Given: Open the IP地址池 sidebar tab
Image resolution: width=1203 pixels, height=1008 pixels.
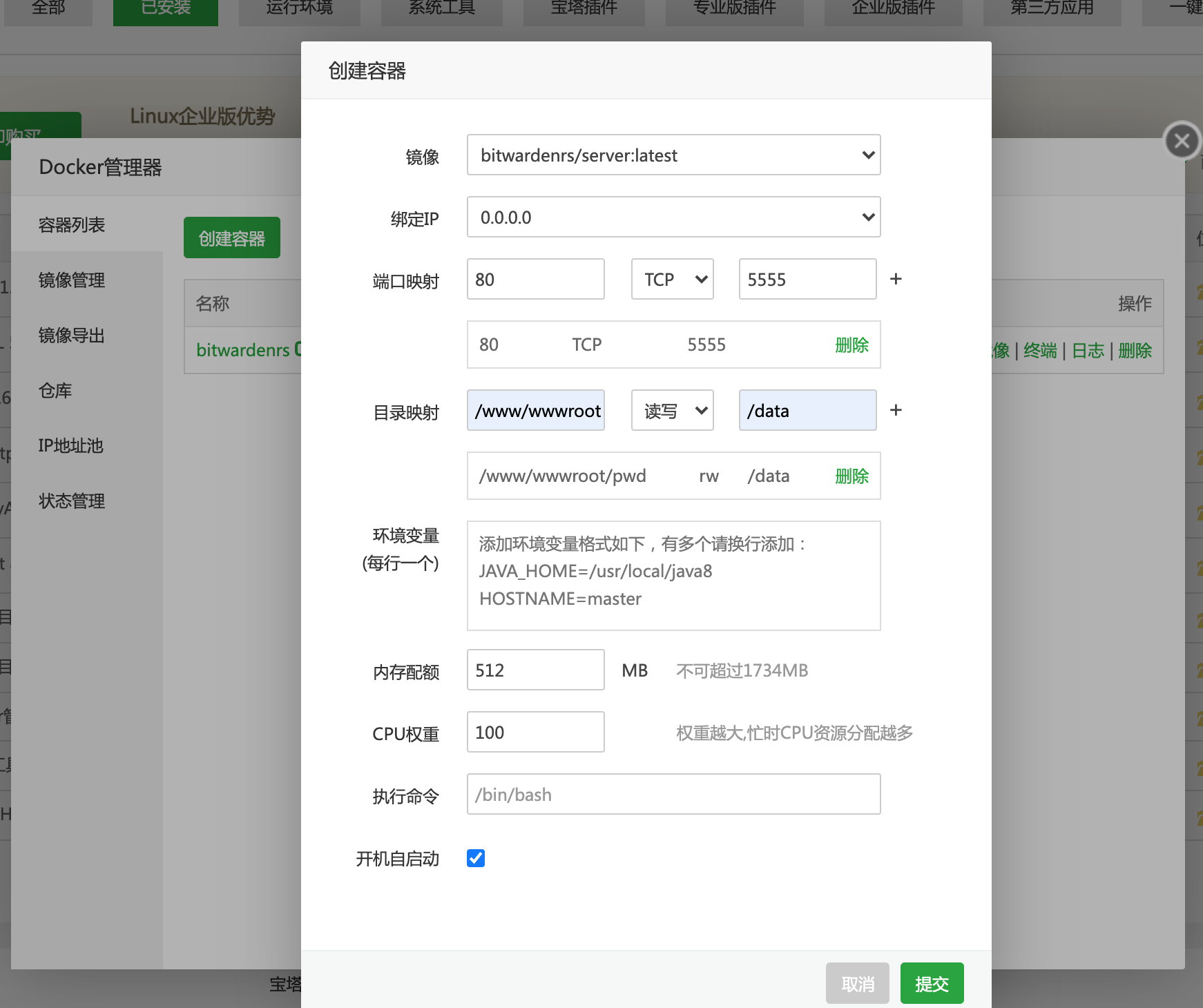Looking at the screenshot, I should pos(87,445).
